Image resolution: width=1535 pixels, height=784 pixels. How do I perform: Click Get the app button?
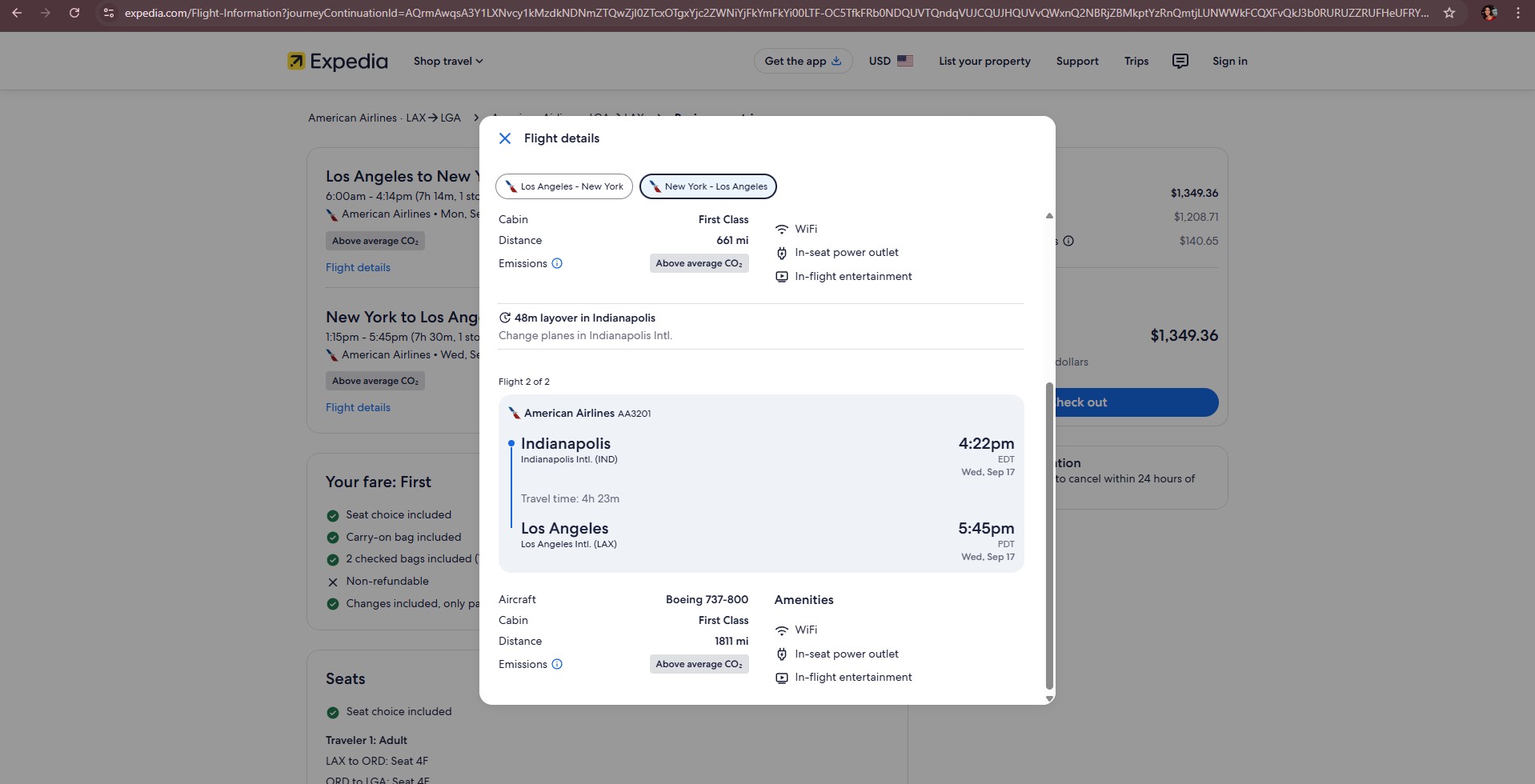tap(803, 61)
